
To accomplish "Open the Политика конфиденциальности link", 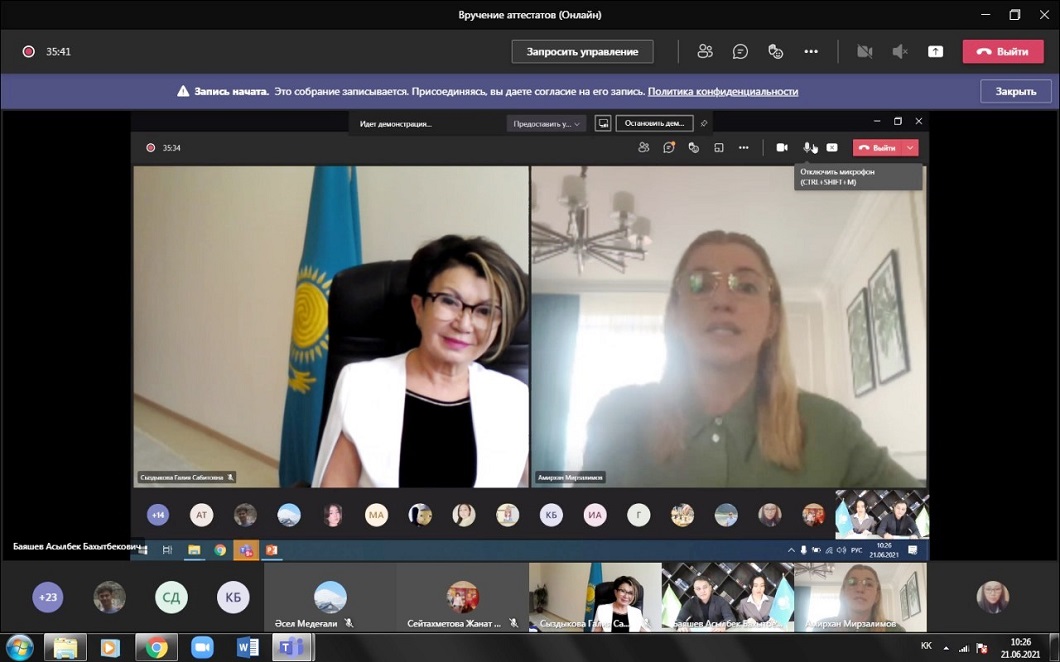I will click(x=722, y=91).
